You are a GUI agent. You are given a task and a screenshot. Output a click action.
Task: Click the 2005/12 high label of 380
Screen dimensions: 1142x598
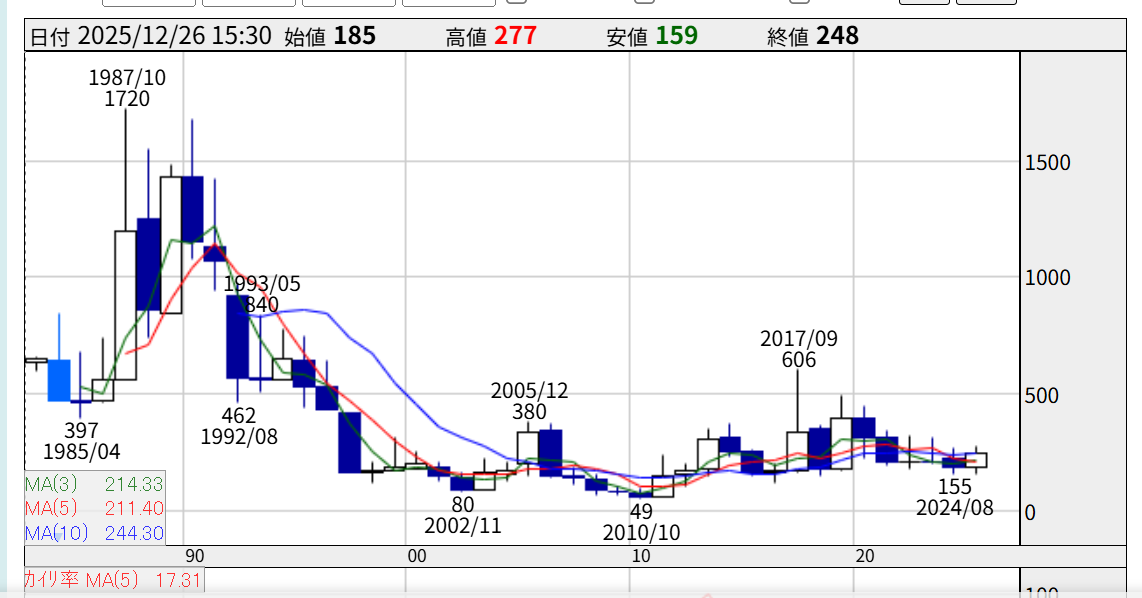pyautogui.click(x=529, y=401)
